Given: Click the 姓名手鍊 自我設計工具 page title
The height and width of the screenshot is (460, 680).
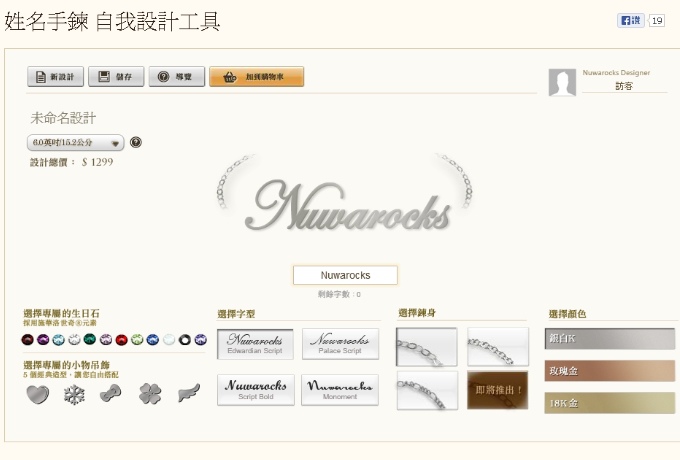Looking at the screenshot, I should [112, 21].
